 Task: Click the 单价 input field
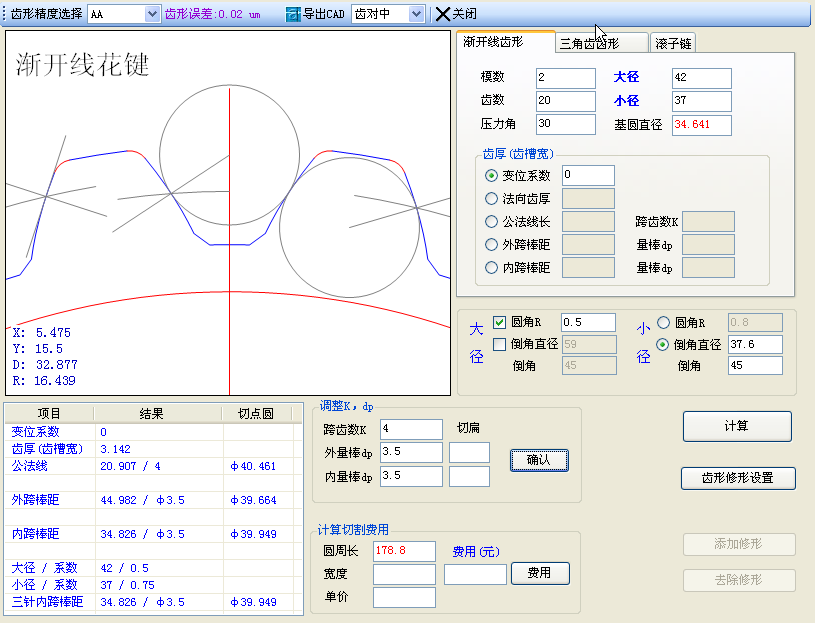click(x=404, y=597)
